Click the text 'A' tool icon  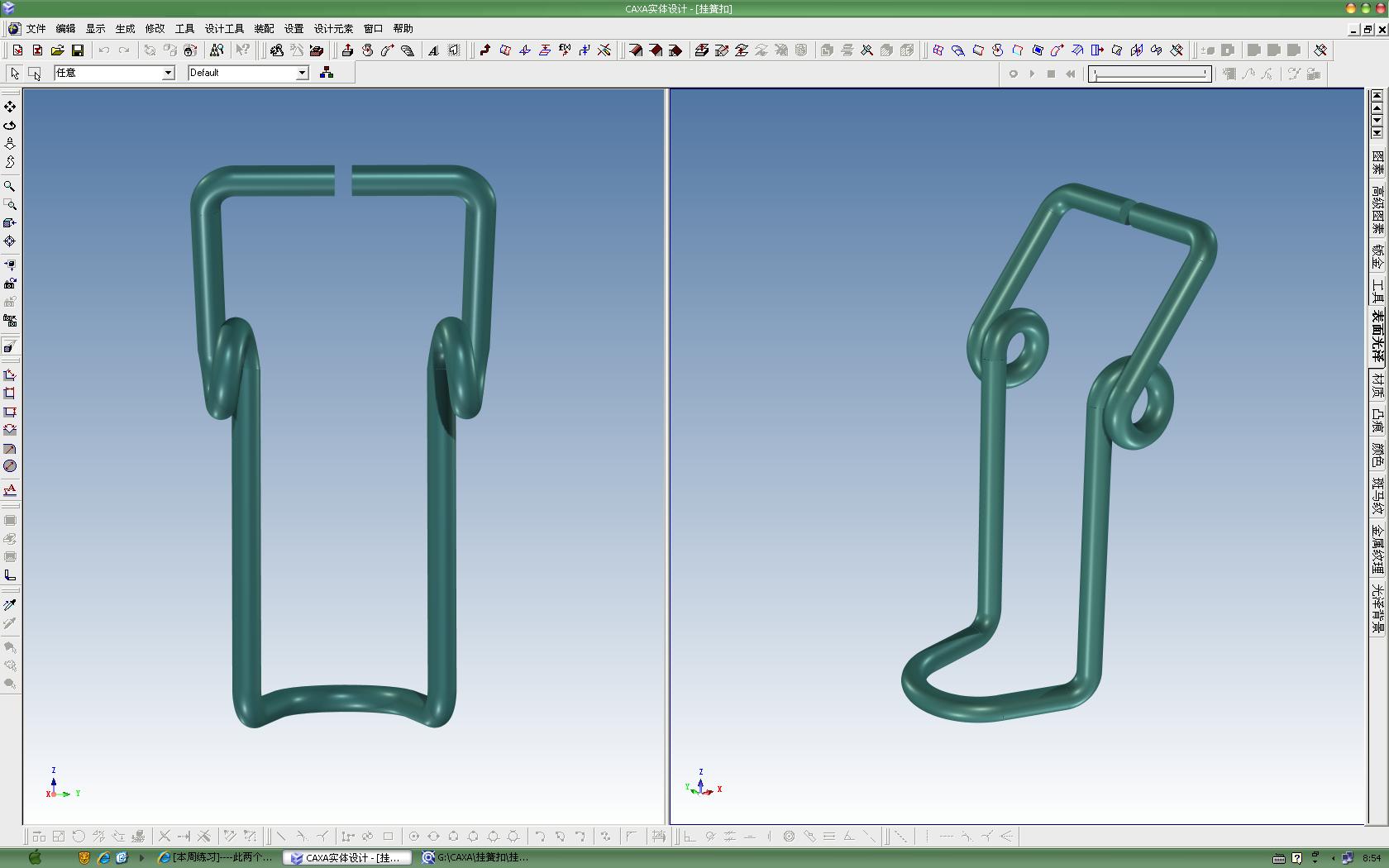click(x=433, y=50)
